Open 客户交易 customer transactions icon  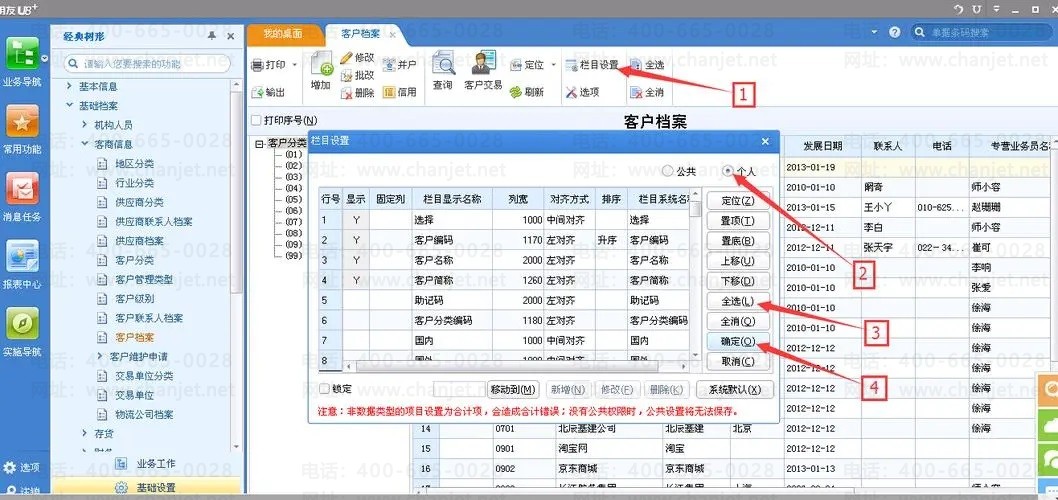483,63
